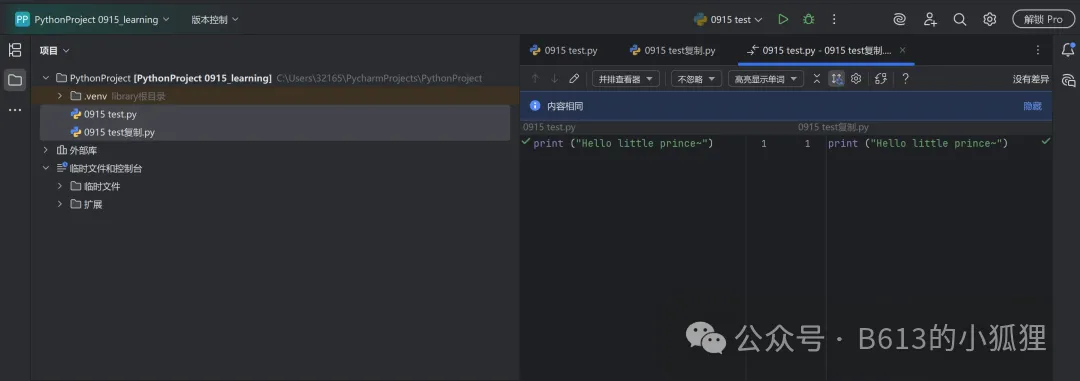Go to previous difference arrow
1080x381 pixels.
point(535,79)
